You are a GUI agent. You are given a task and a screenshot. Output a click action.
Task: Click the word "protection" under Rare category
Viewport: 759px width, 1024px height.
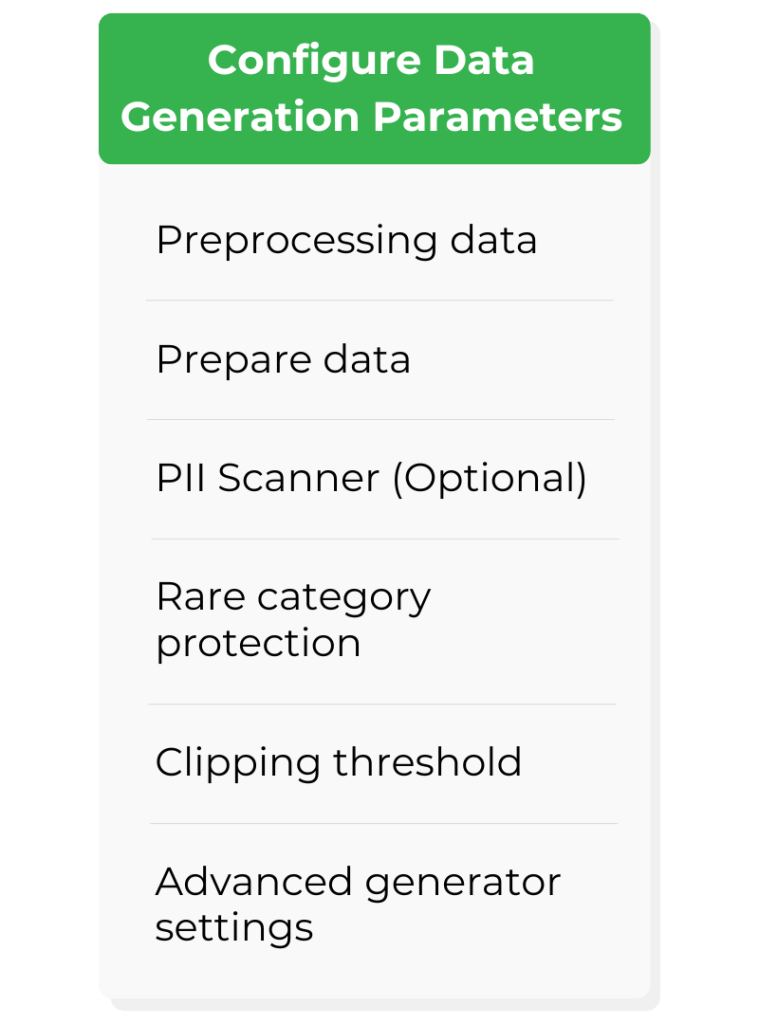tap(258, 643)
